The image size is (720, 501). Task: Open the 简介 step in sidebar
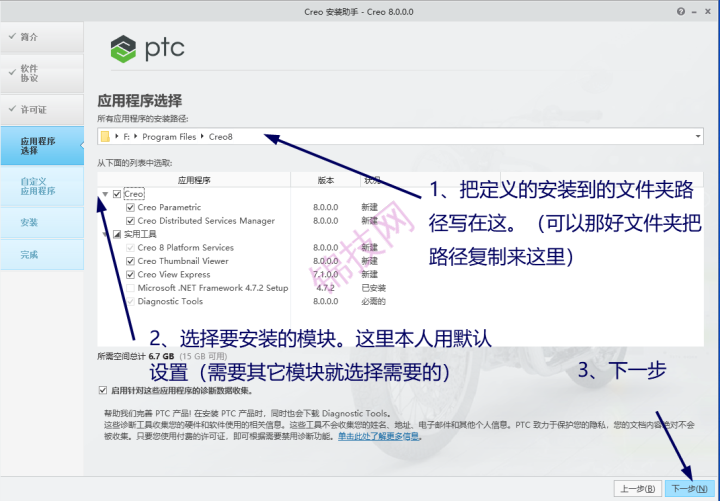coord(42,37)
